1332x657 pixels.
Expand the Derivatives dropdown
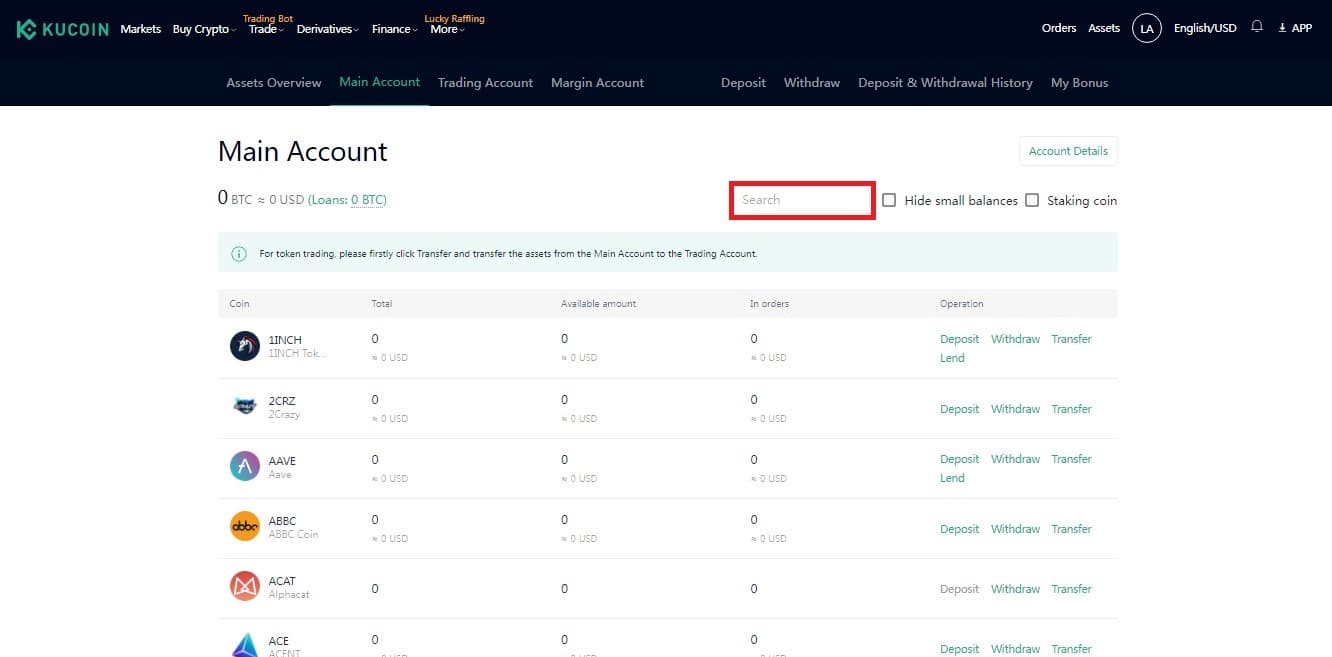(x=328, y=29)
